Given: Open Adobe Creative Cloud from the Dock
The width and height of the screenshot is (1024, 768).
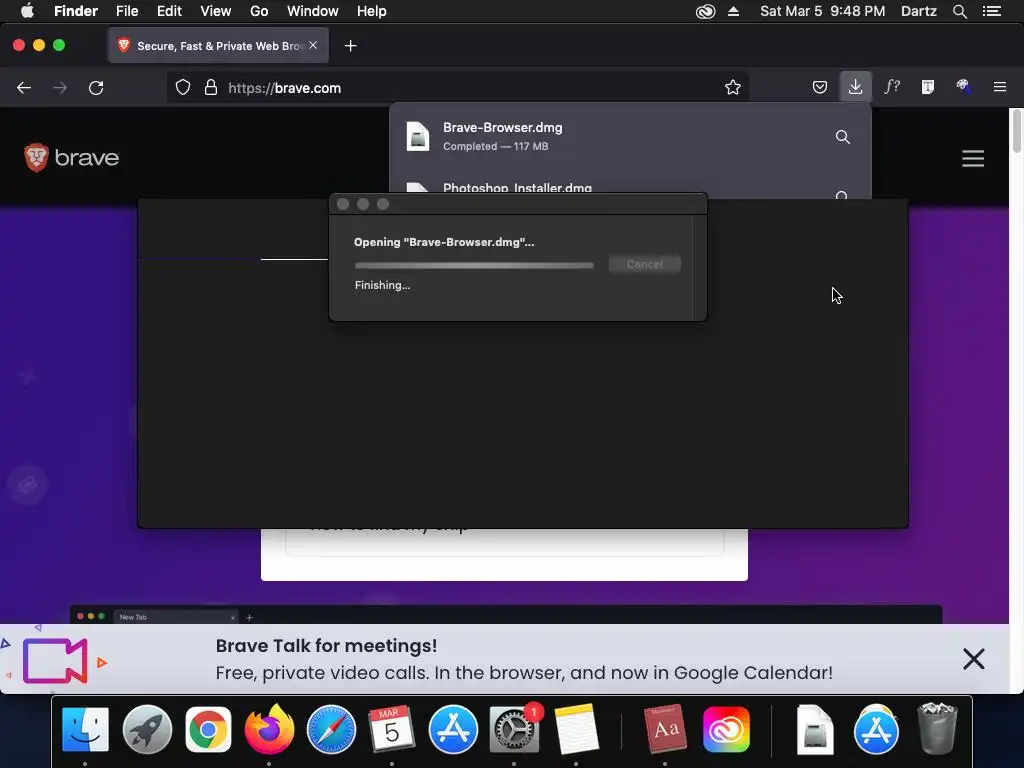Looking at the screenshot, I should click(x=726, y=729).
